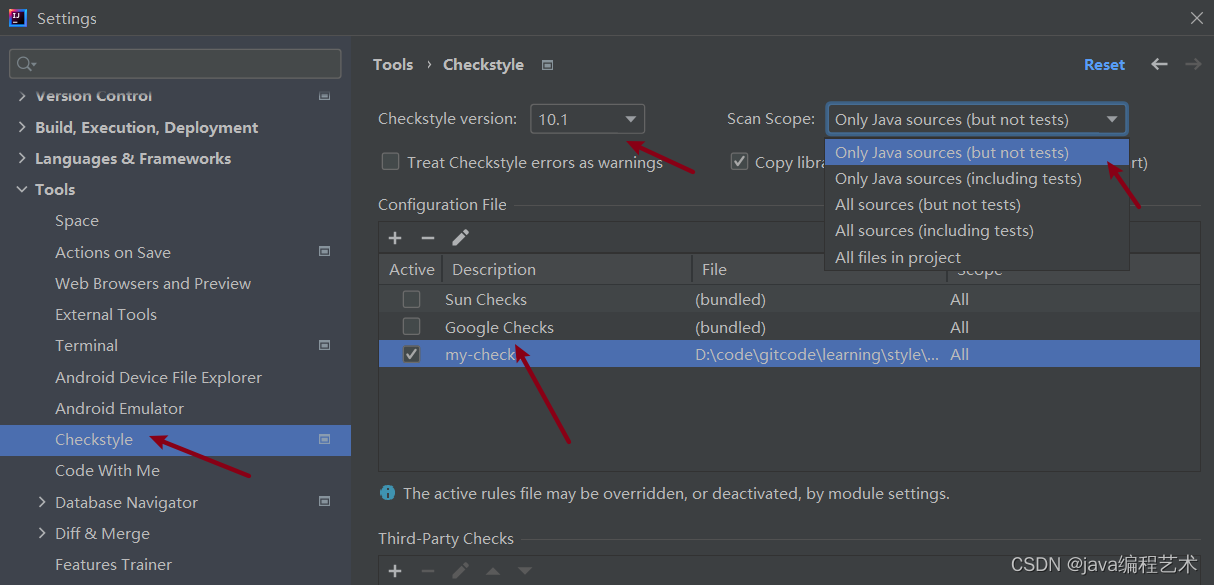Enable Treat Checkstyle errors as warnings
Screen dimensions: 1214x585
[390, 161]
